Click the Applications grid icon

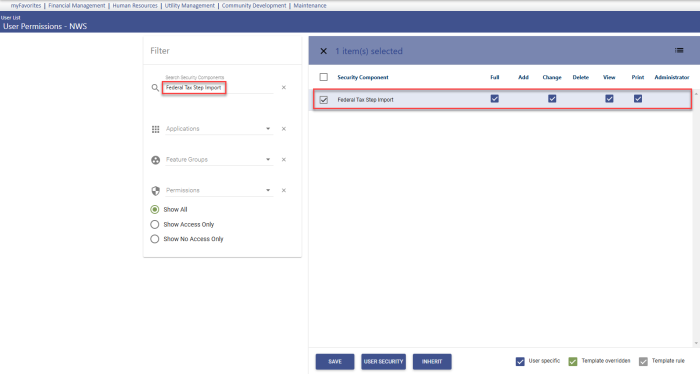click(x=155, y=129)
